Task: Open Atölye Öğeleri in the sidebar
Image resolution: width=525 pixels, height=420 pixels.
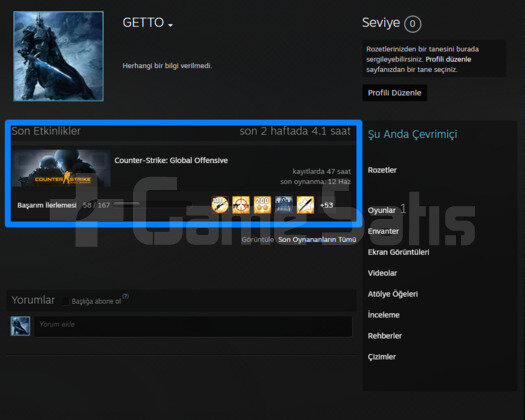Action: tap(393, 294)
